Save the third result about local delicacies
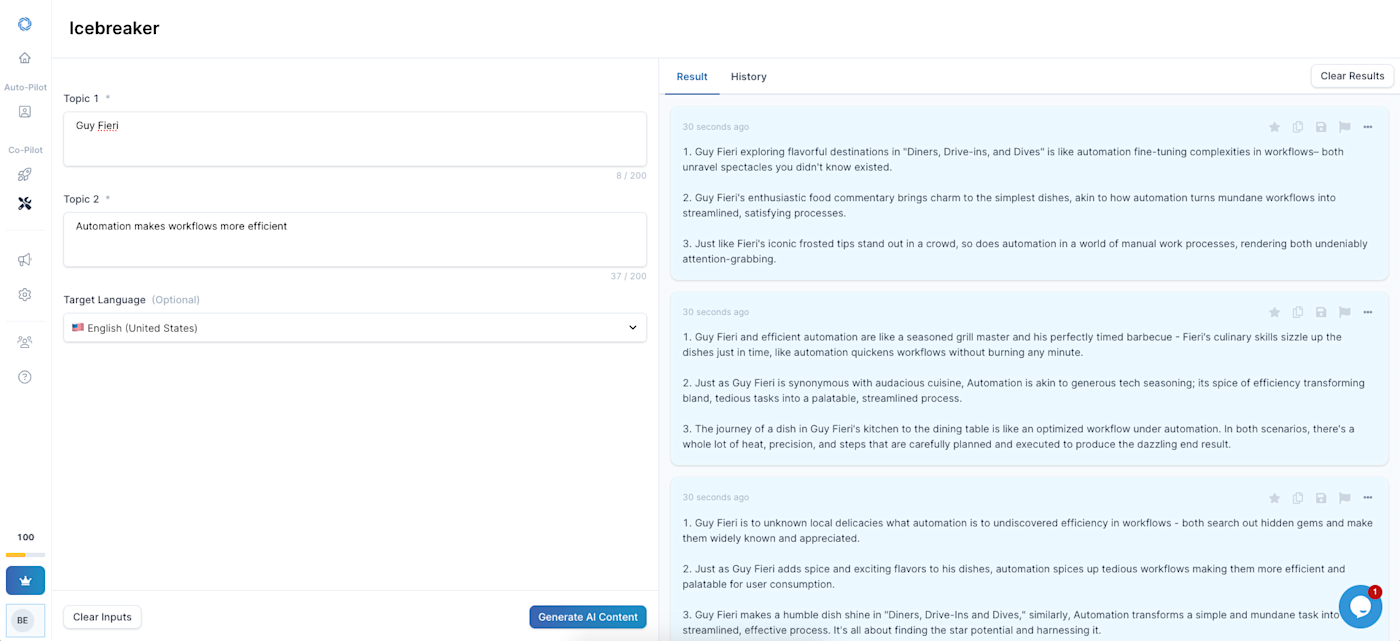The height and width of the screenshot is (641, 1400). click(x=1321, y=498)
